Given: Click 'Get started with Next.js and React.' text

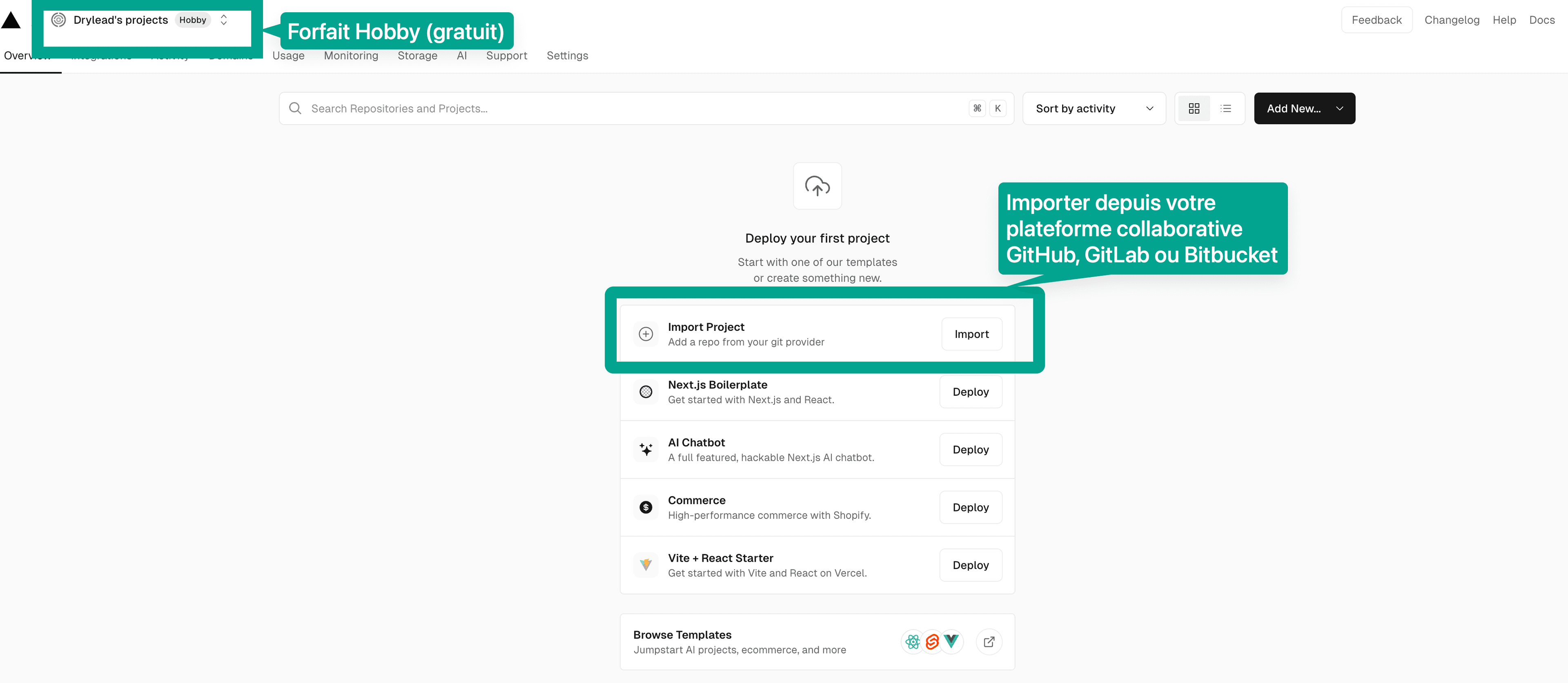Looking at the screenshot, I should point(751,400).
